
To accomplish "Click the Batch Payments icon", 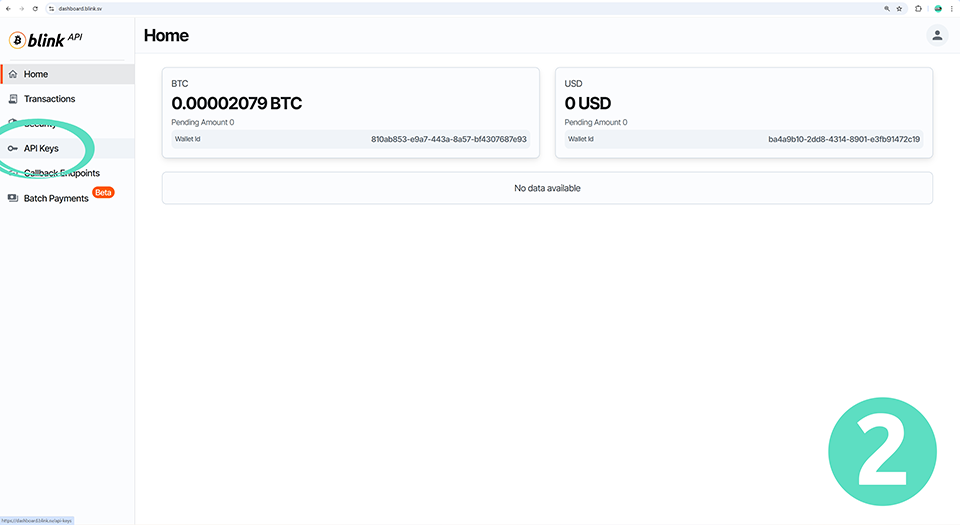I will point(12,198).
